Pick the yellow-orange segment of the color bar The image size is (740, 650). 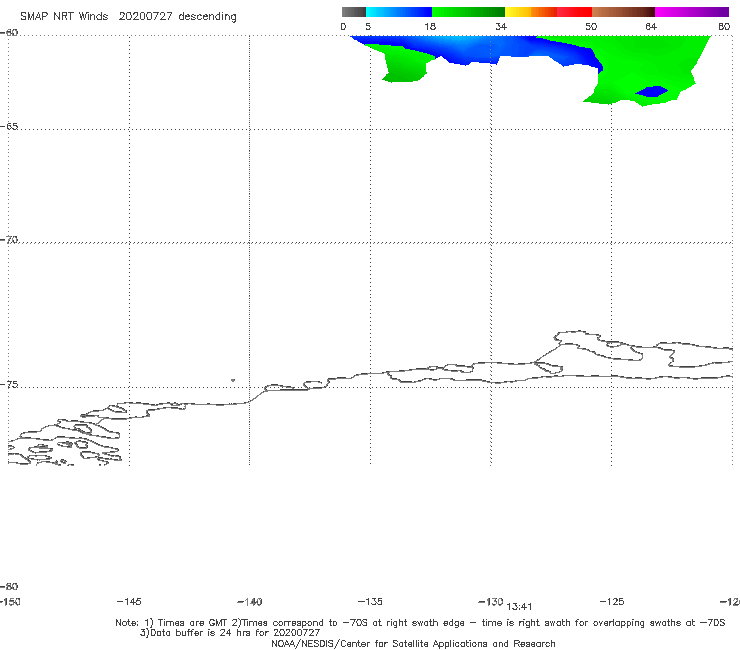[x=530, y=12]
